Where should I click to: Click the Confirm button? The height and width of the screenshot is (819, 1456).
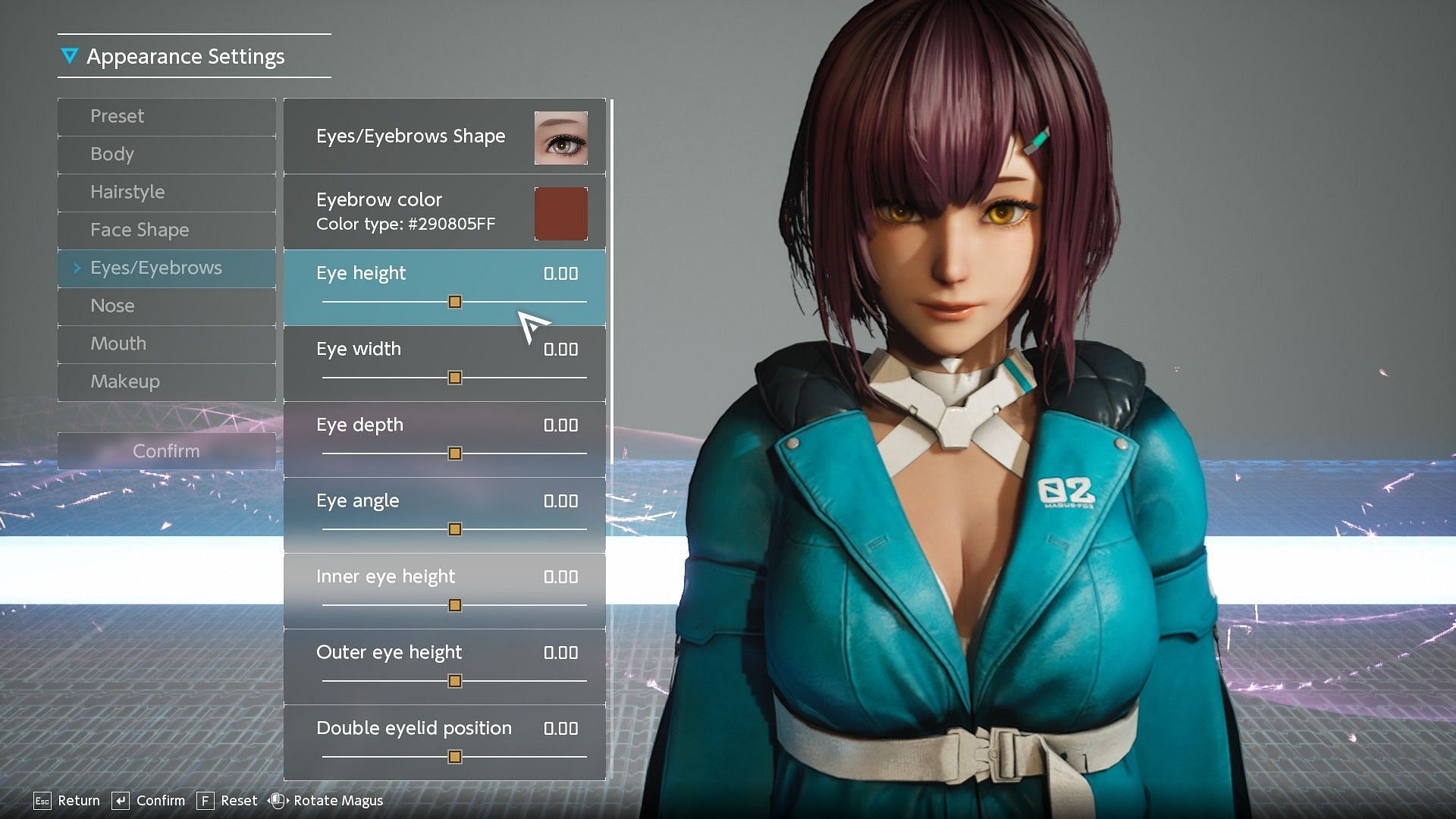pos(167,450)
